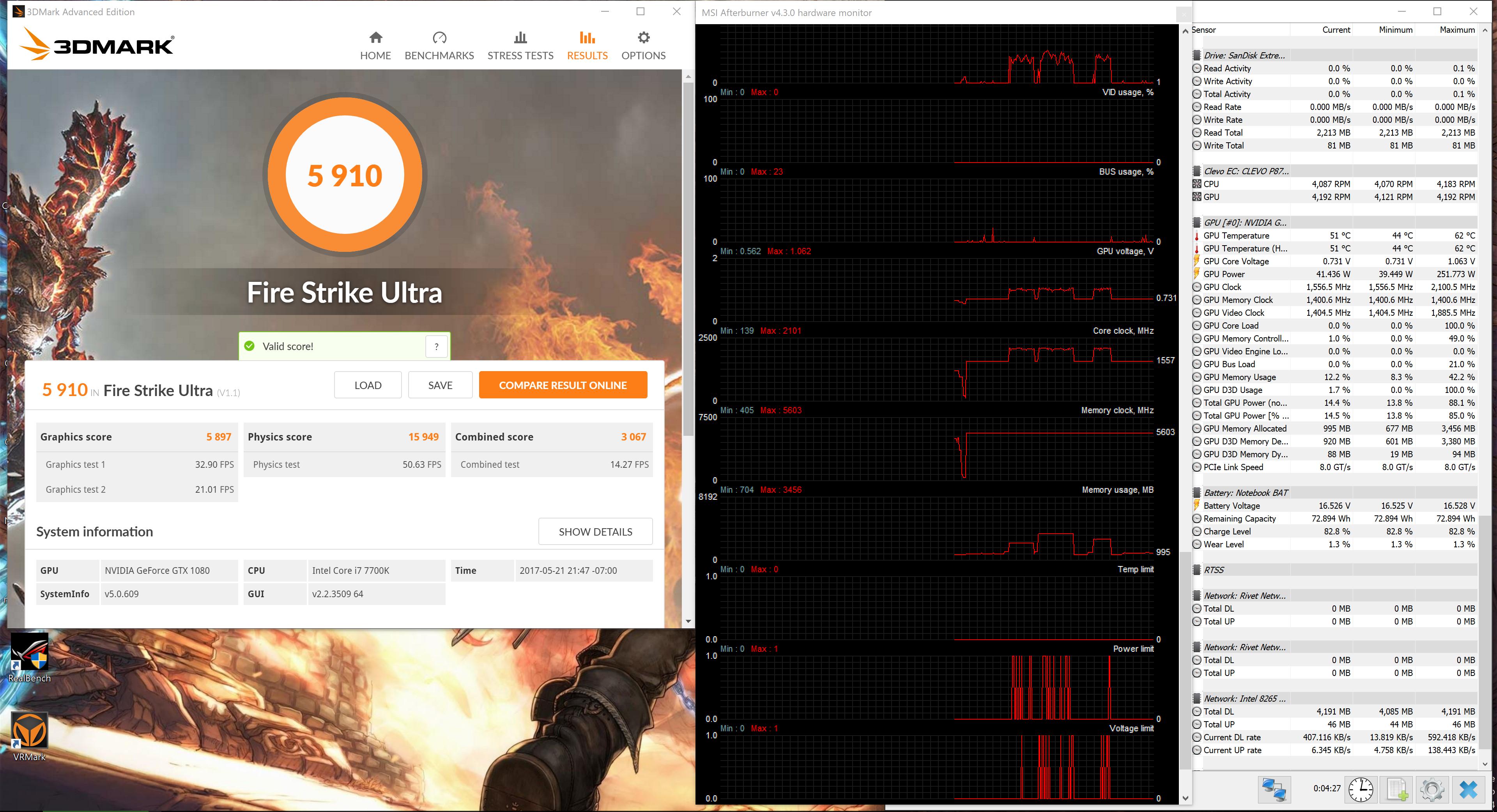Save the benchmark result via SAVE
1497x812 pixels.
click(440, 386)
